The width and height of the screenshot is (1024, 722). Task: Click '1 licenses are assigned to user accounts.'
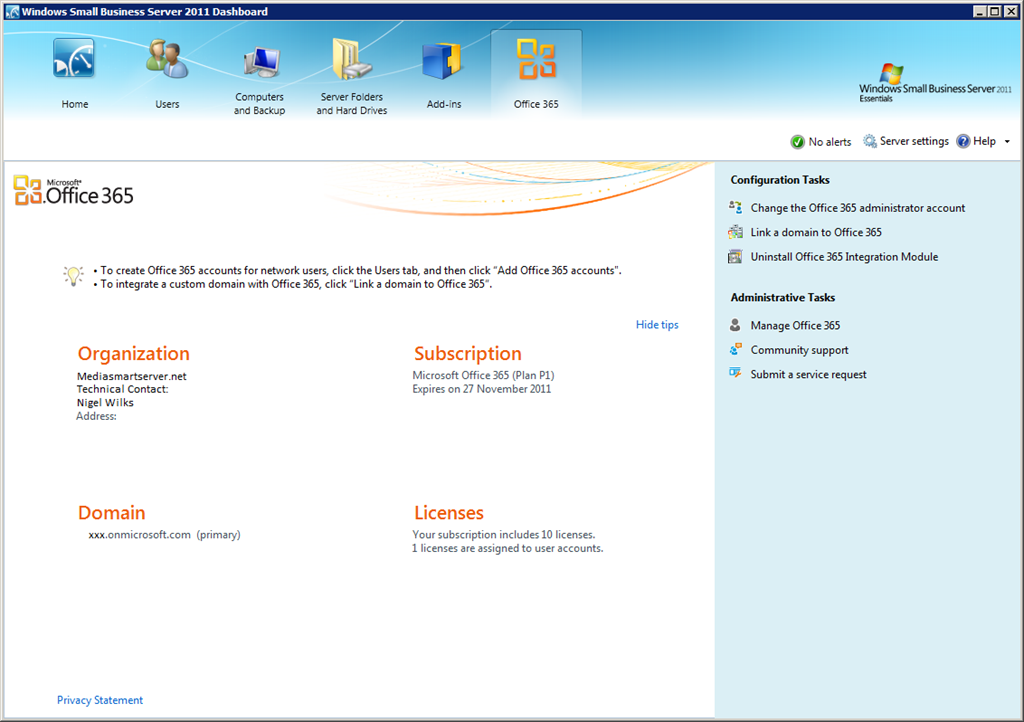[507, 548]
